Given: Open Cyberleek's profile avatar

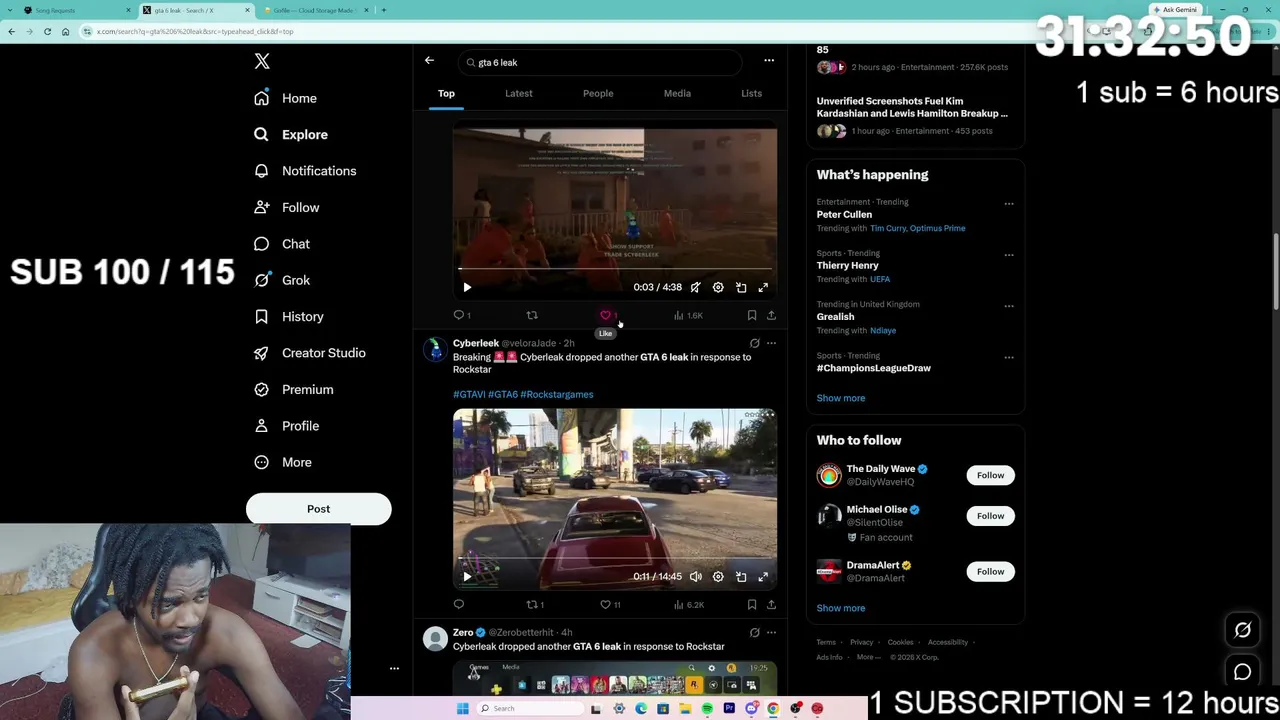Looking at the screenshot, I should tap(435, 350).
